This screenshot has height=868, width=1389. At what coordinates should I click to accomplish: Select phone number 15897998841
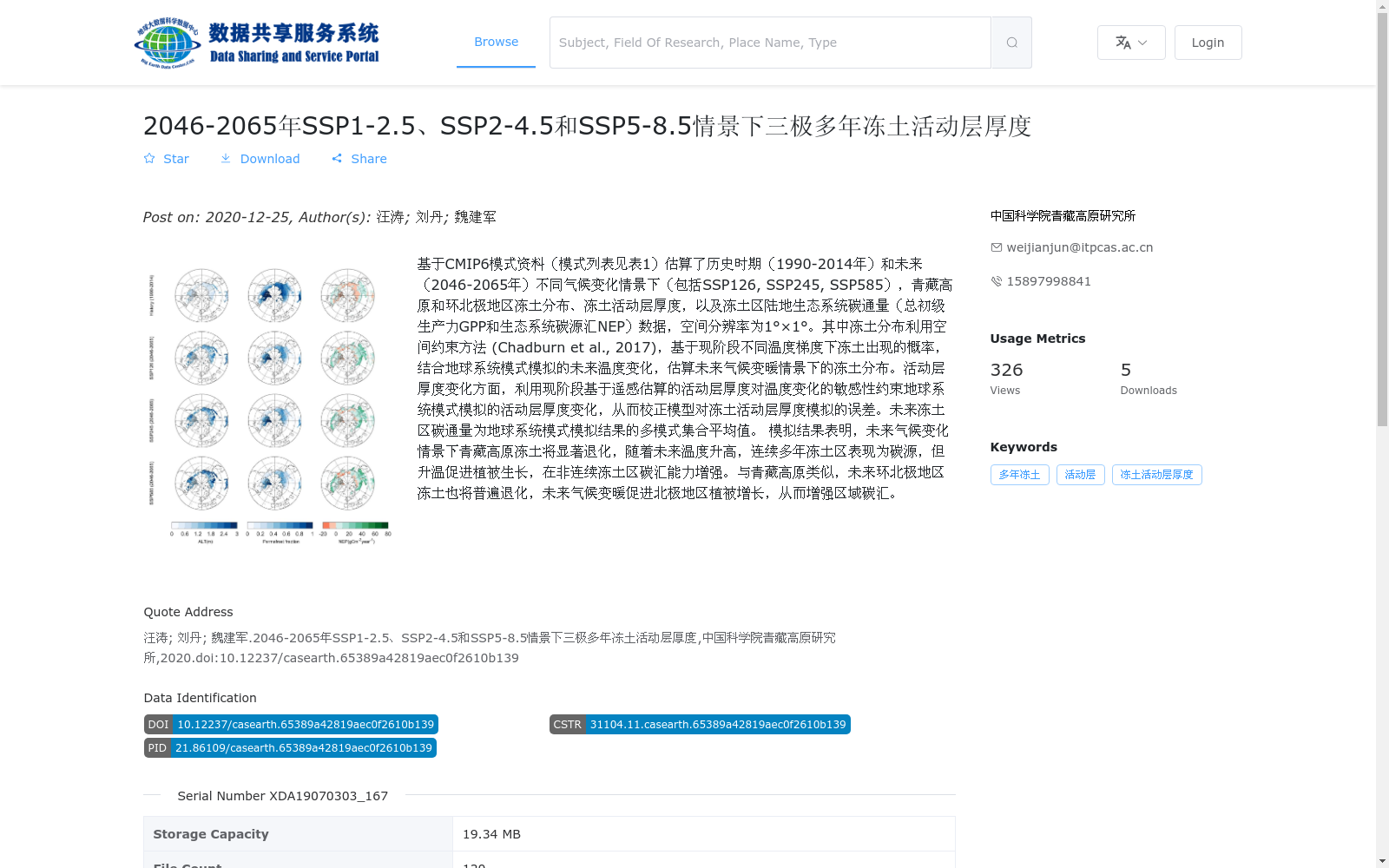click(1049, 281)
